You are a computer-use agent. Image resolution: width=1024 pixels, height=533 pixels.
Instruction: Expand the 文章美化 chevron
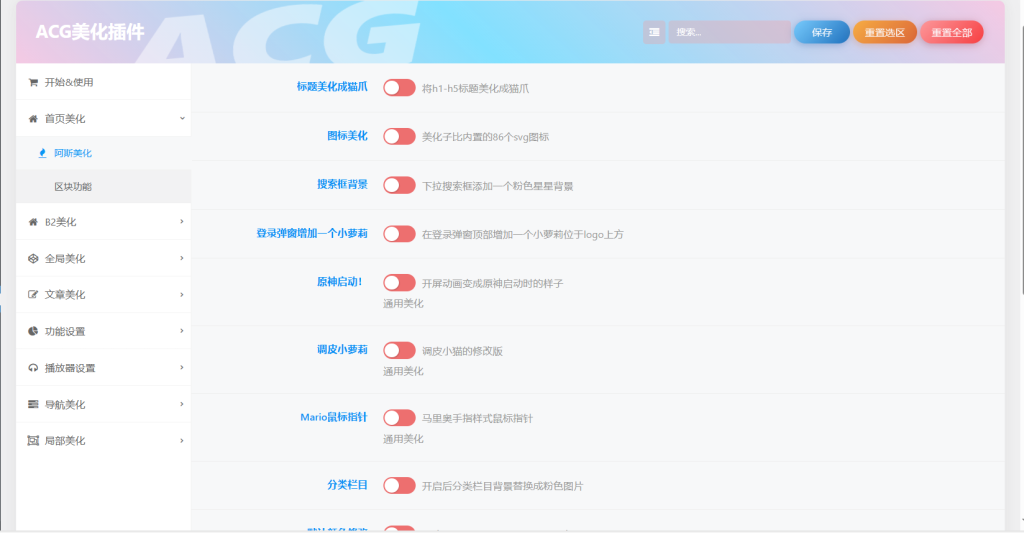182,295
